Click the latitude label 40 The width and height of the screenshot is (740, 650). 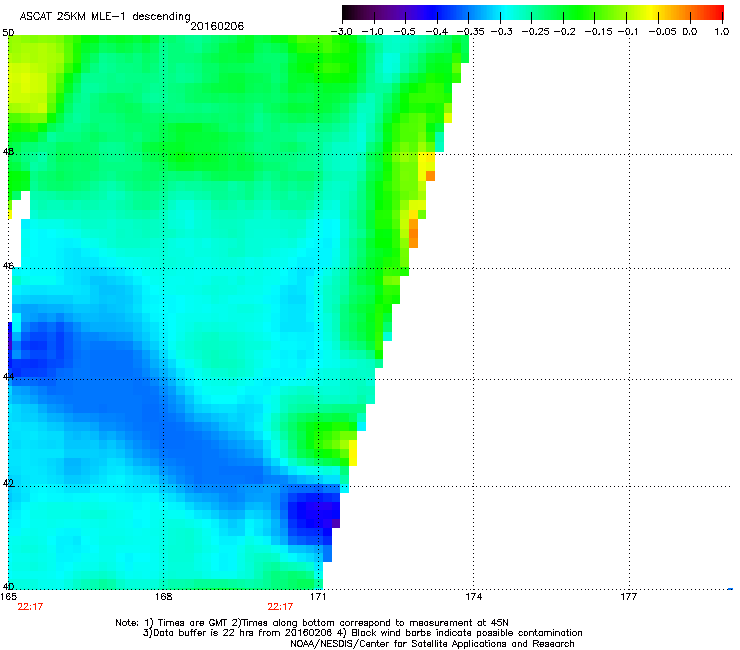8,586
